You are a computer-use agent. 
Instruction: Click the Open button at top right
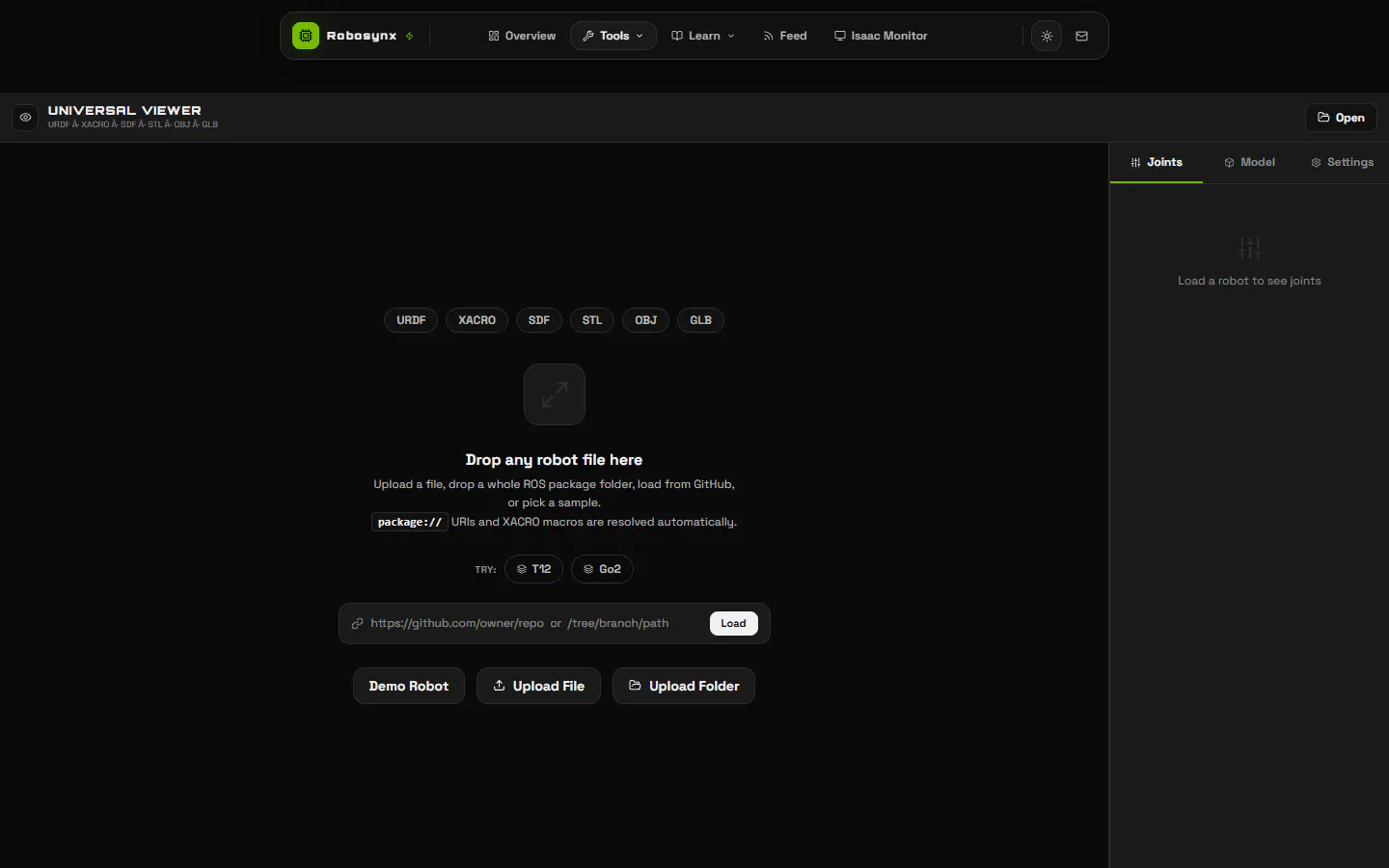(x=1341, y=118)
